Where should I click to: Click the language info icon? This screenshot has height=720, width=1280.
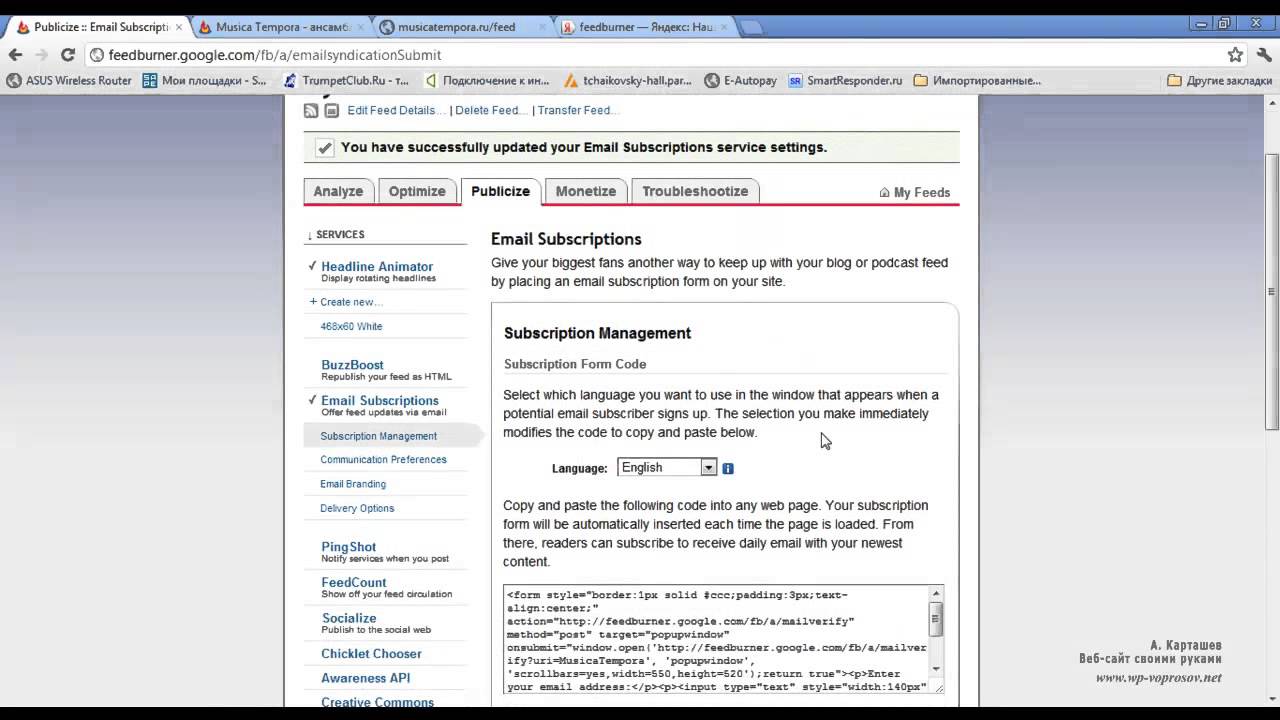[728, 468]
